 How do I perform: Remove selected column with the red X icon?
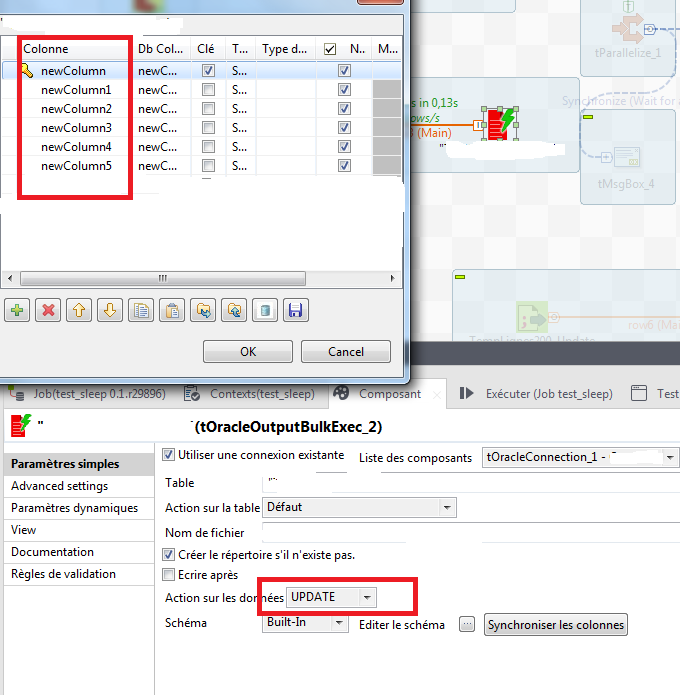(x=48, y=310)
